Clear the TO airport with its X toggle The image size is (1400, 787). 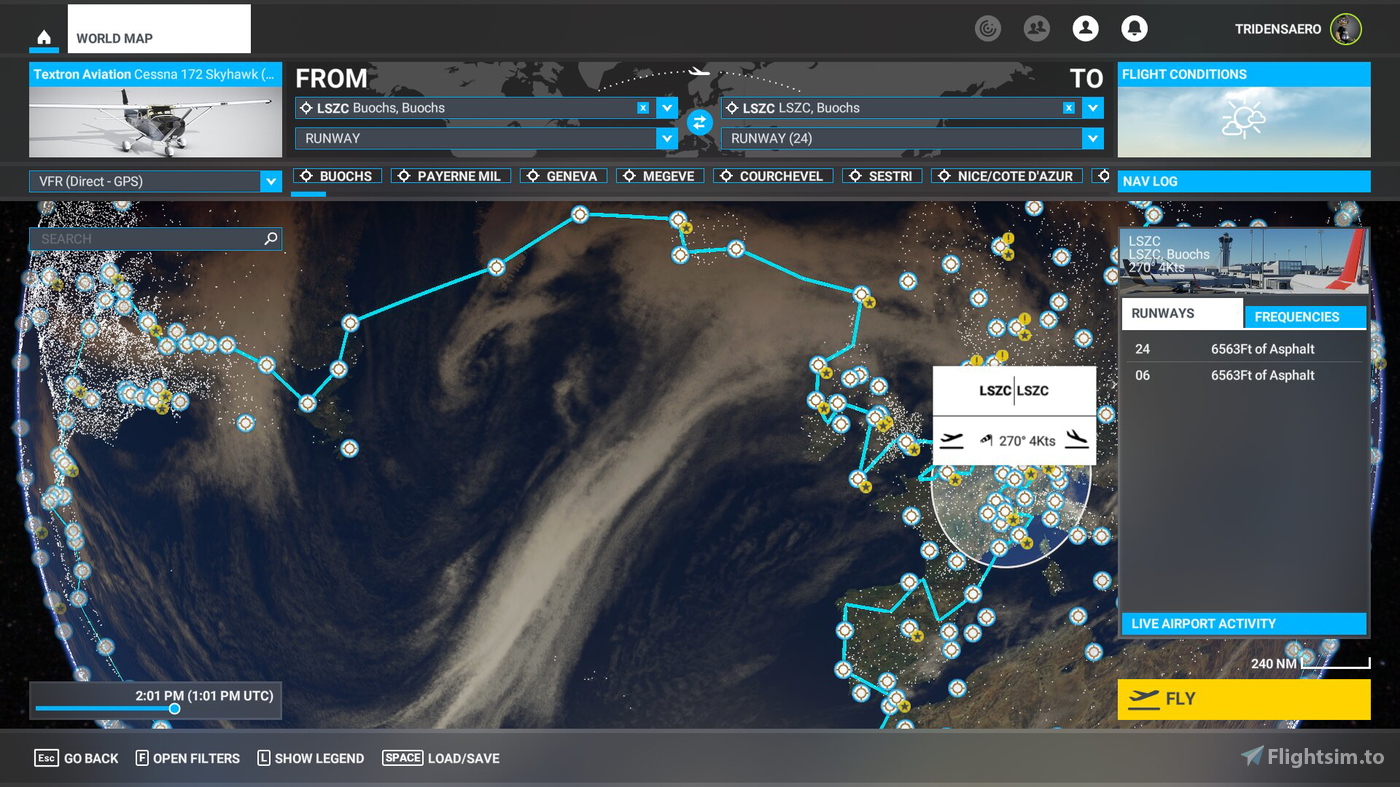(1069, 107)
